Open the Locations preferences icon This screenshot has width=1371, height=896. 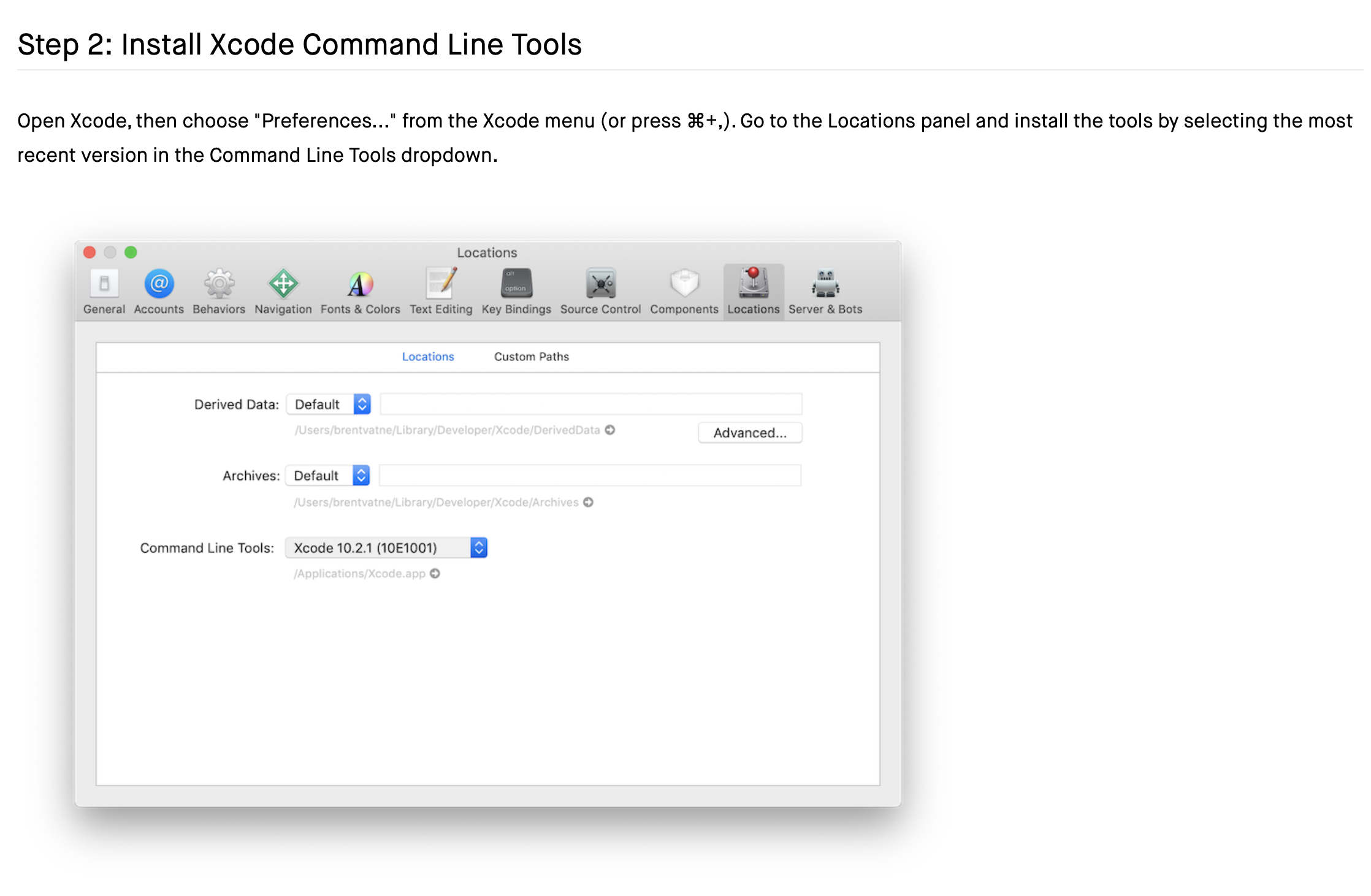click(753, 288)
